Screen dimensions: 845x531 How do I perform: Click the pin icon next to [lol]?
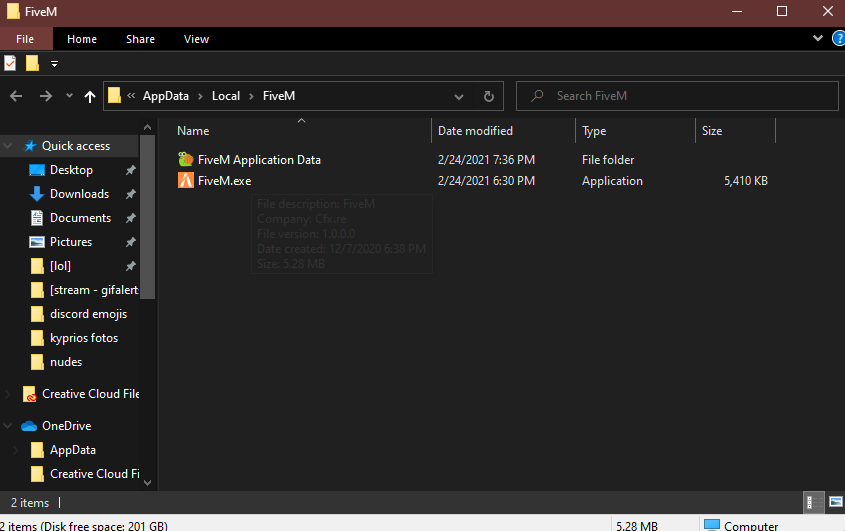point(130,266)
